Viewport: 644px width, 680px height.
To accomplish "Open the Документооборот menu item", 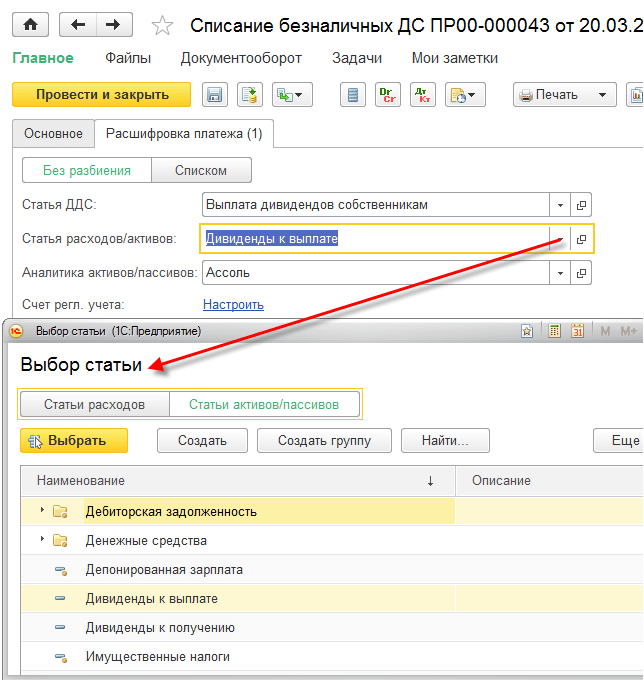I will point(241,59).
